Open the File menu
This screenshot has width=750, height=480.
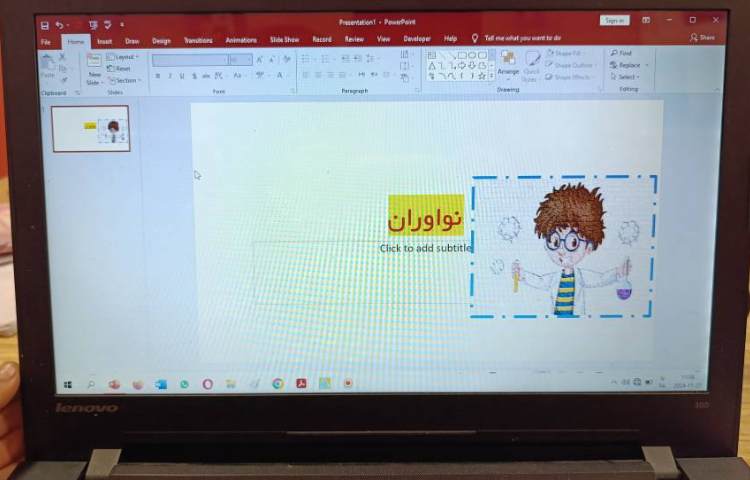coord(46,42)
